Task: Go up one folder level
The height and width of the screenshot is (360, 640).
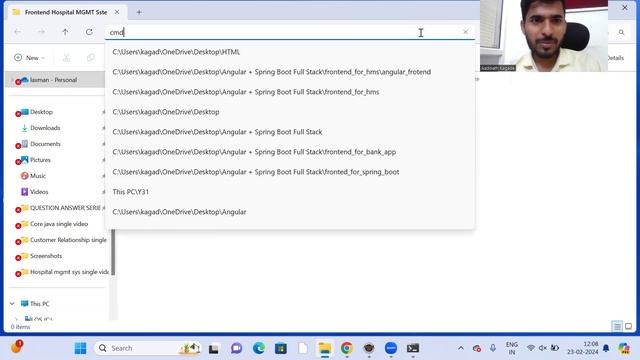Action: (65, 32)
